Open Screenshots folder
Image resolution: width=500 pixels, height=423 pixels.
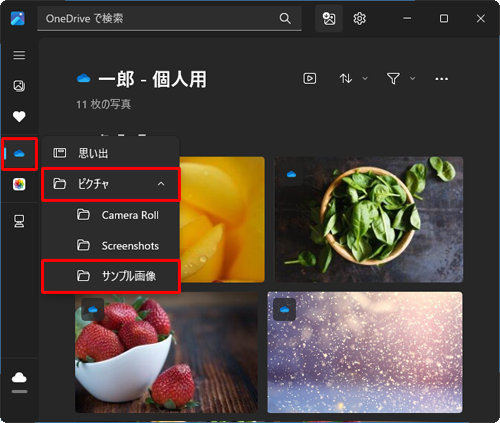tap(111, 246)
